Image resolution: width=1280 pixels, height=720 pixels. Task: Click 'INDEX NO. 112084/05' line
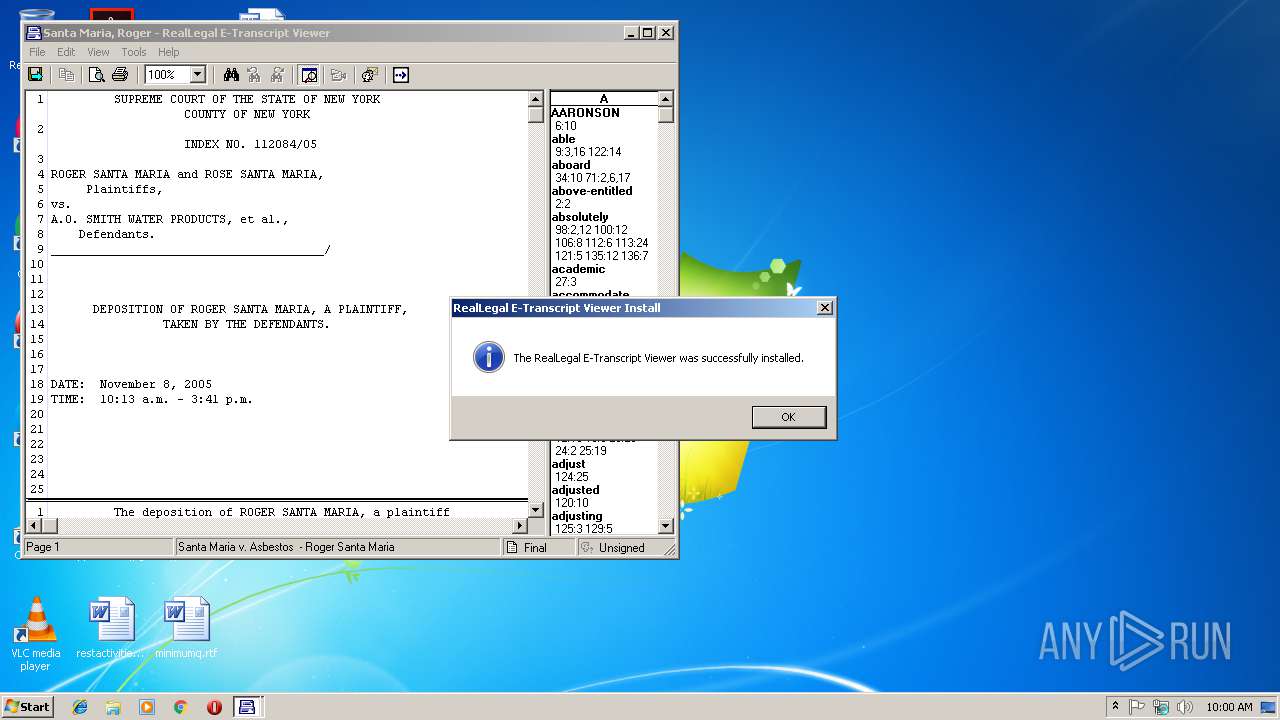[250, 144]
